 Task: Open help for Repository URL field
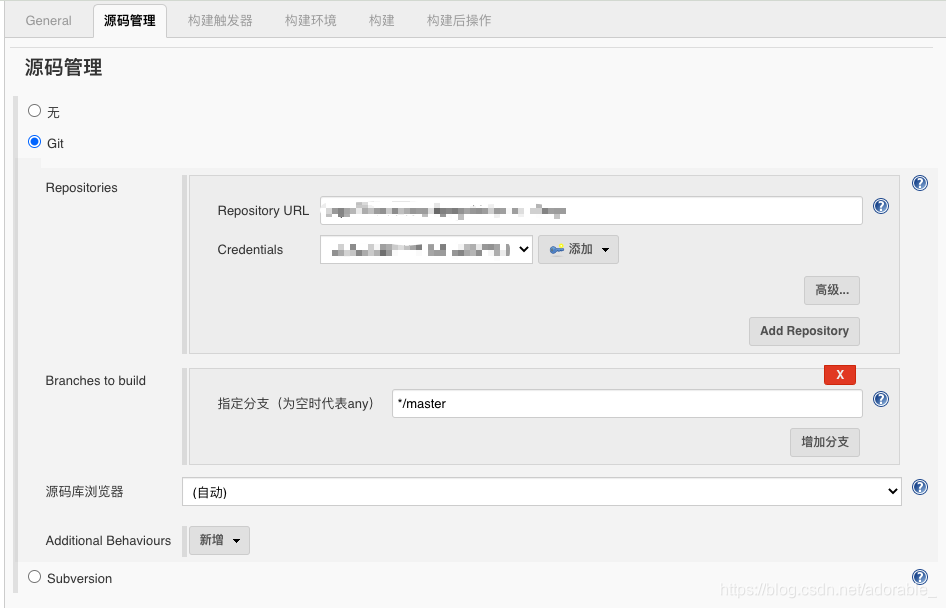click(x=881, y=206)
